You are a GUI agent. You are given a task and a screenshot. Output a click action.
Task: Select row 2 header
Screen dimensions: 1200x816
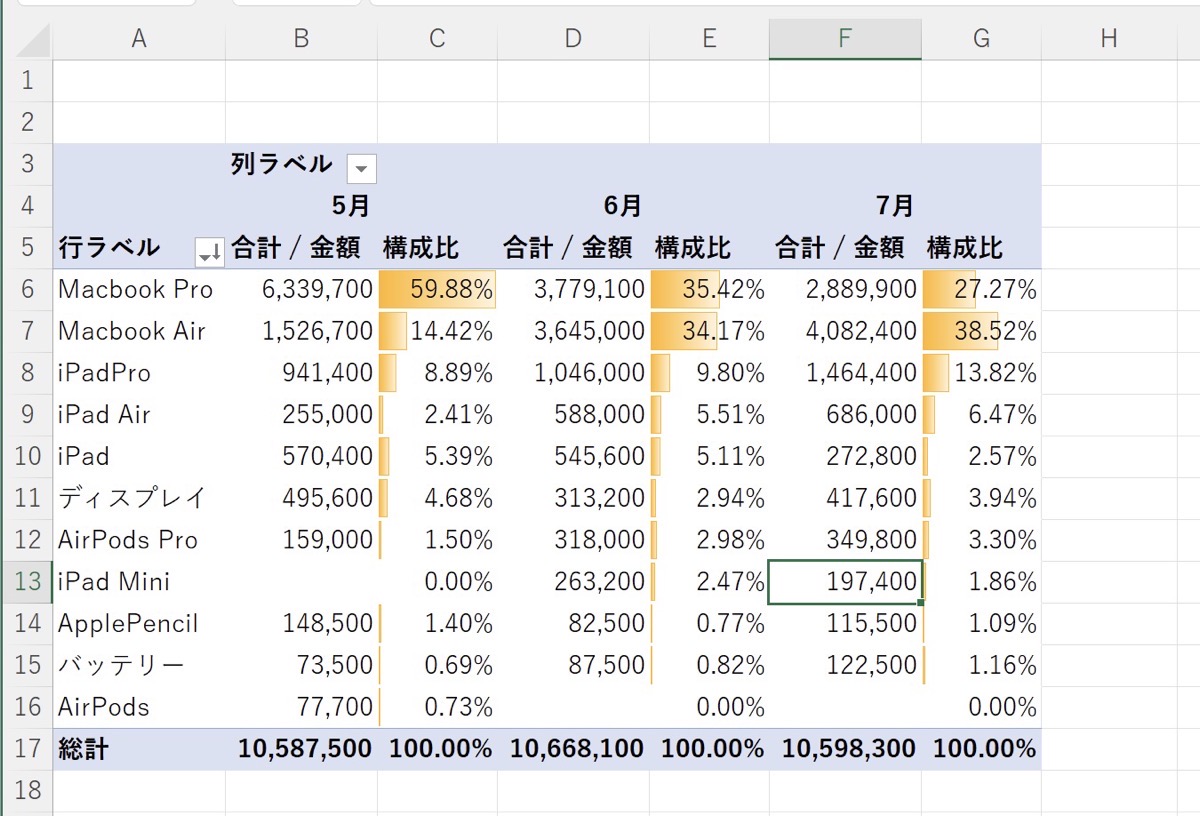(28, 122)
